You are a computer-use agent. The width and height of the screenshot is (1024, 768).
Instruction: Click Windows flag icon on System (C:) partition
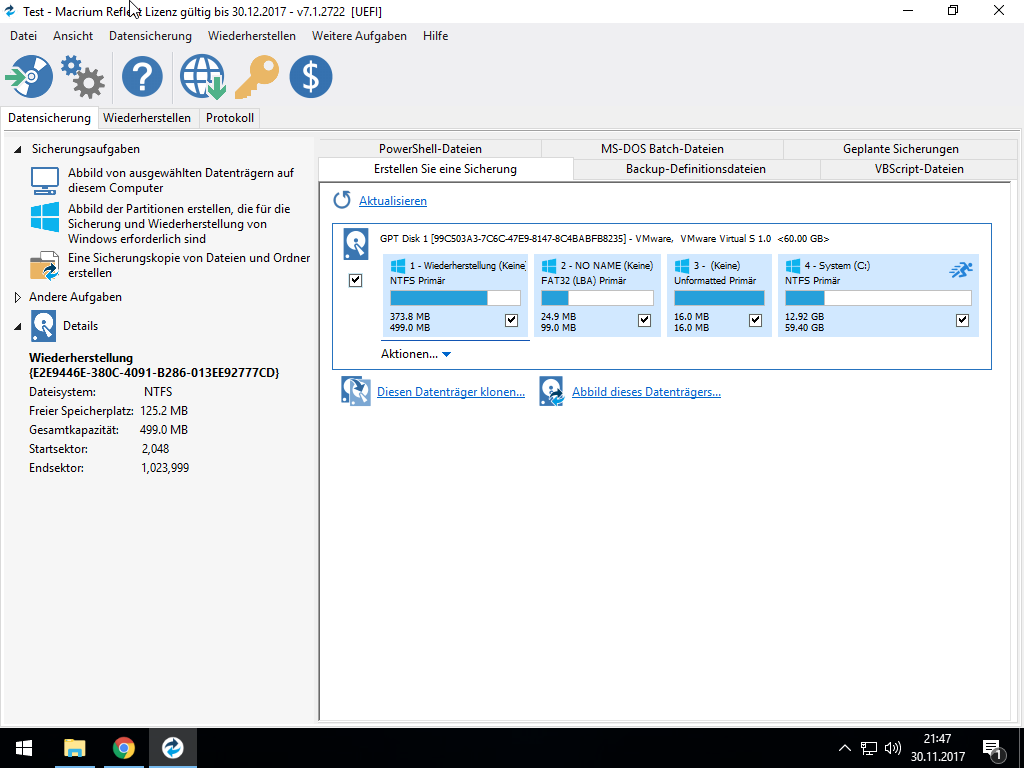(793, 266)
